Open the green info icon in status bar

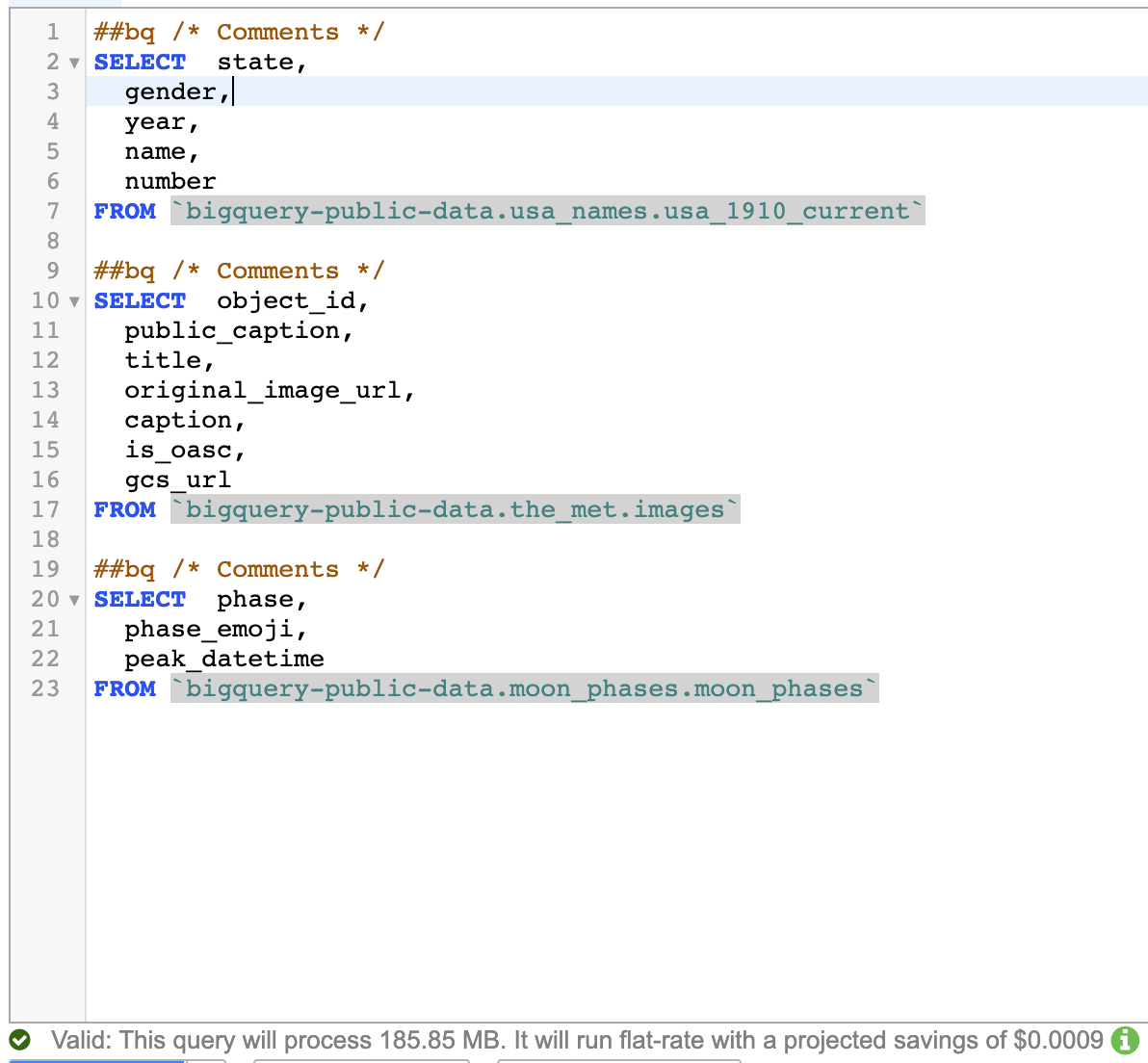pyautogui.click(x=1125, y=1040)
